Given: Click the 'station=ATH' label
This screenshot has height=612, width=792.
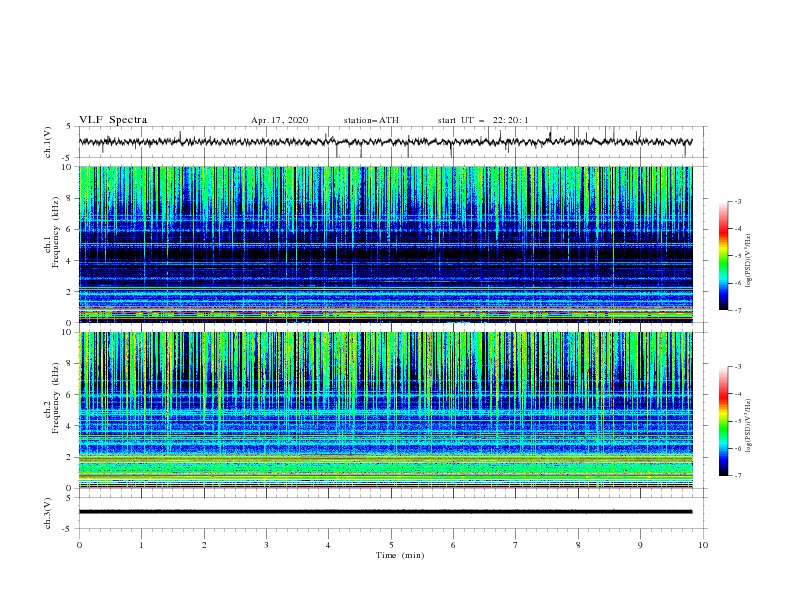Looking at the screenshot, I should click(x=371, y=120).
